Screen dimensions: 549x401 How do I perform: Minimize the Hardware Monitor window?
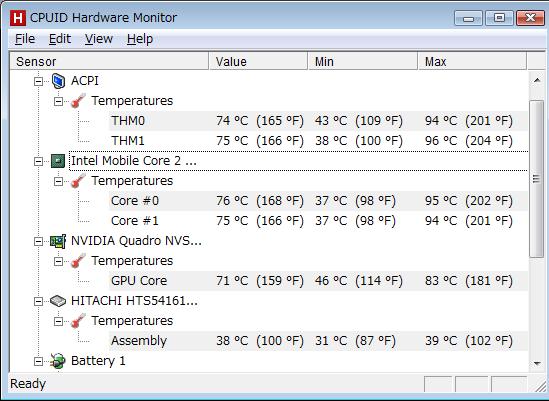pyautogui.click(x=468, y=18)
